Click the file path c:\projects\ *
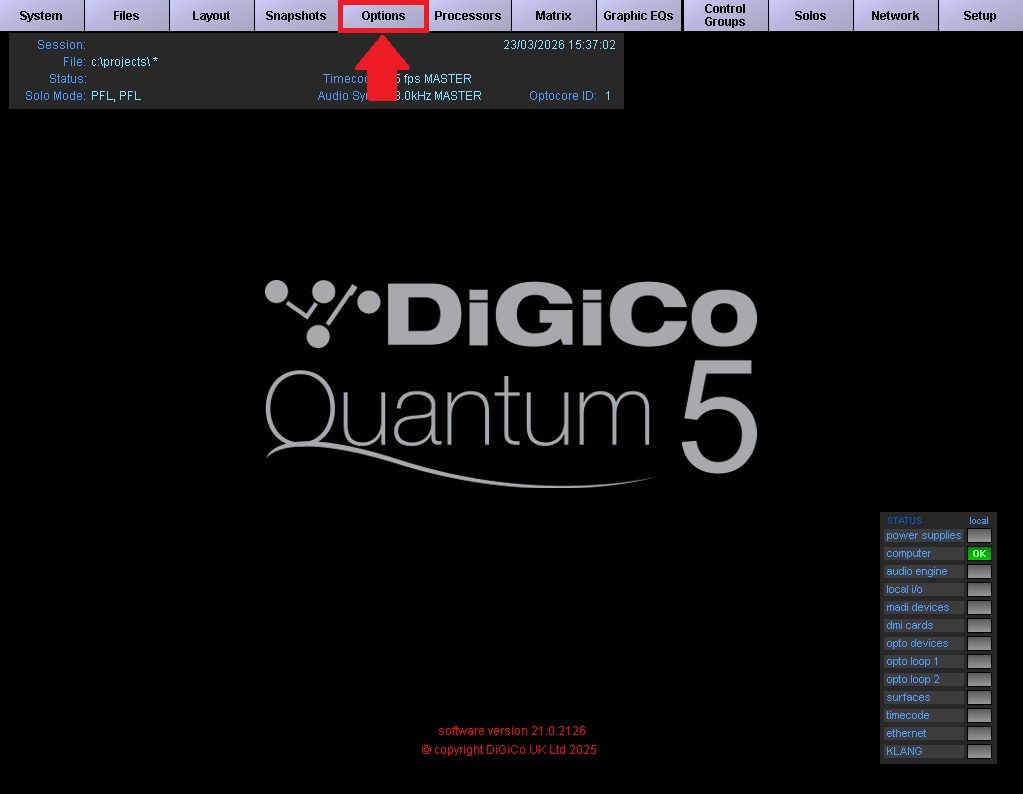Screen dimensions: 1023x794 [124, 62]
